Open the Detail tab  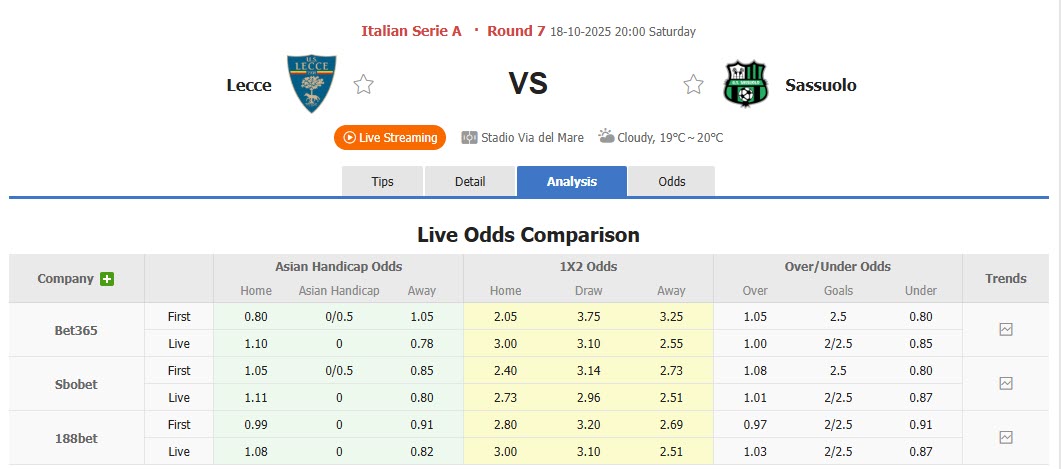[470, 181]
